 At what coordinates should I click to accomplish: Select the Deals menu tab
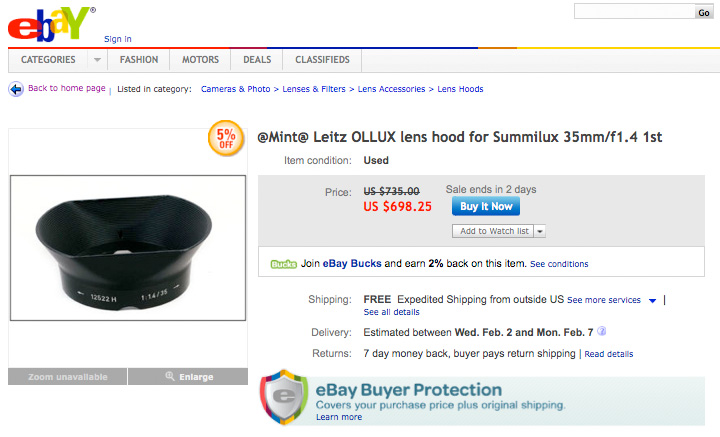click(x=257, y=60)
